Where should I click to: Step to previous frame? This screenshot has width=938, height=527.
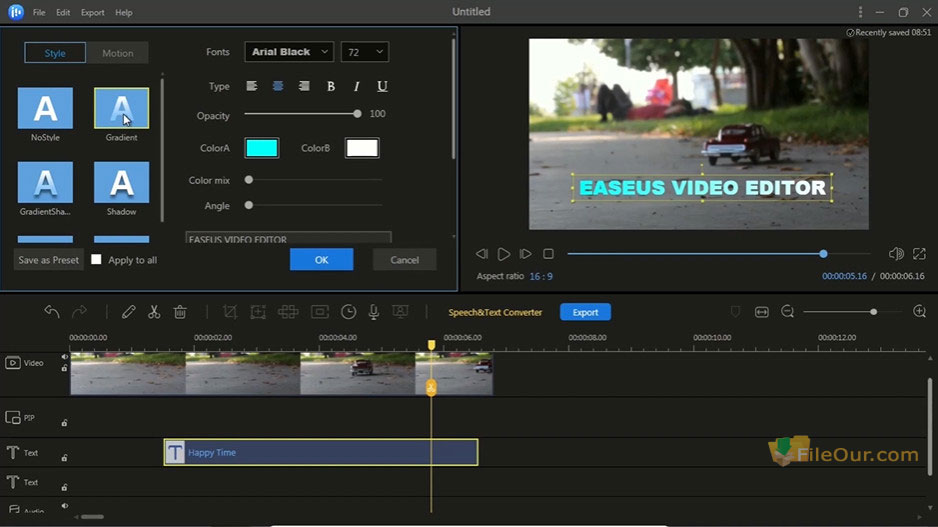point(482,254)
